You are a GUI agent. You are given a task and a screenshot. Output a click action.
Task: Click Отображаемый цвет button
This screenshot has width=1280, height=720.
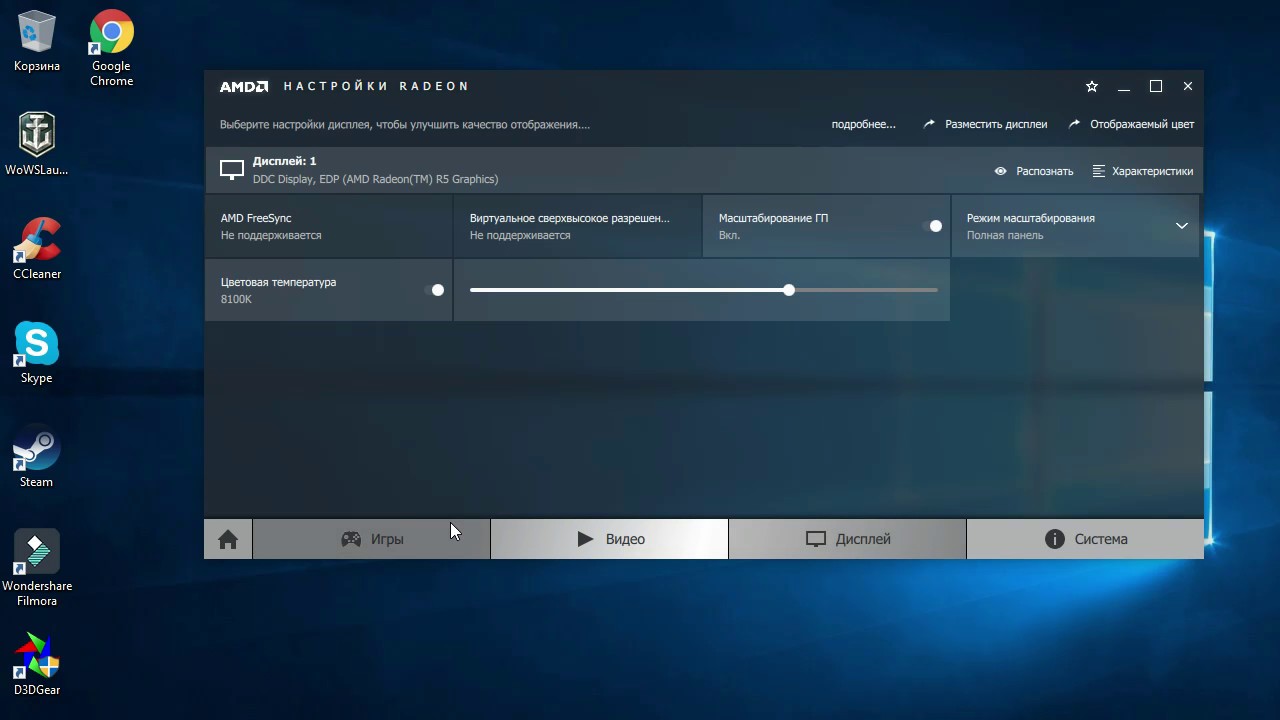pos(1131,125)
